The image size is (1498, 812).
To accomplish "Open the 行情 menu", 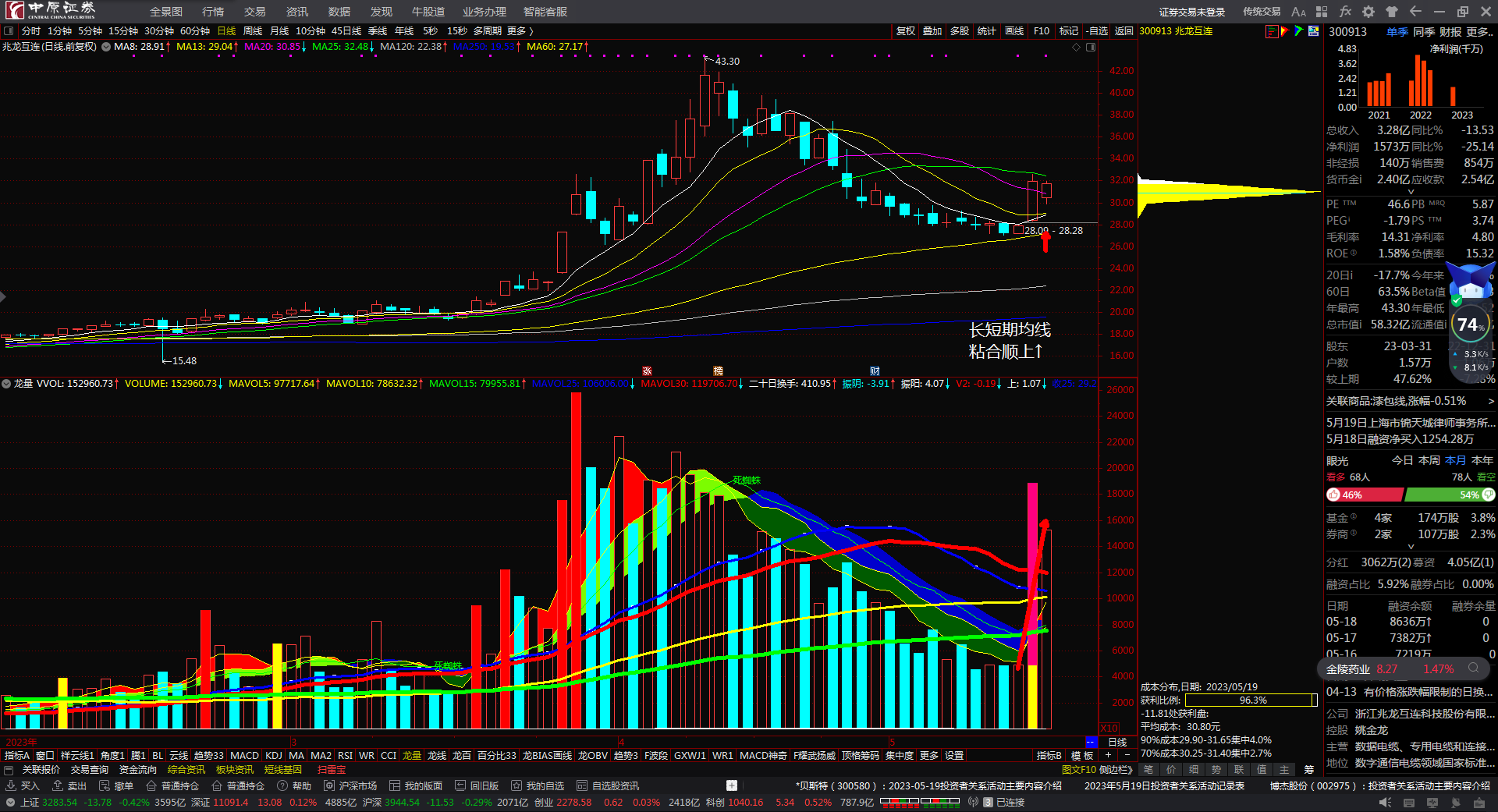I will click(213, 12).
